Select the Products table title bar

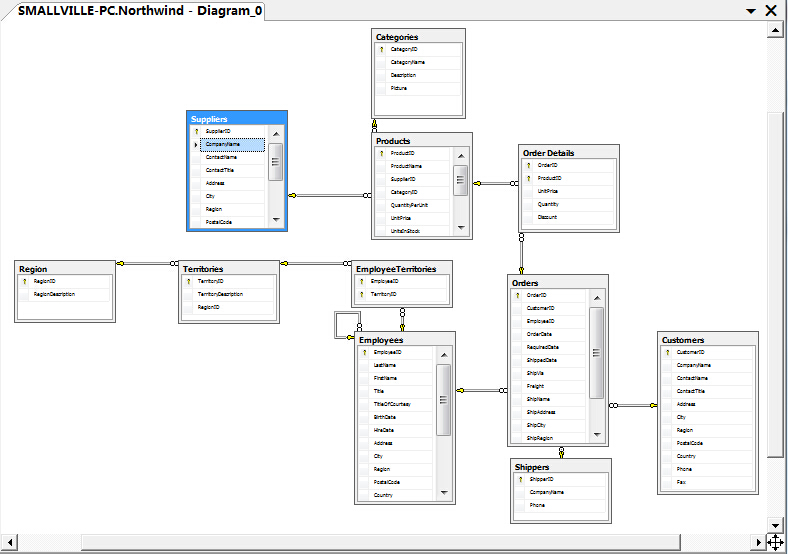pyautogui.click(x=422, y=141)
